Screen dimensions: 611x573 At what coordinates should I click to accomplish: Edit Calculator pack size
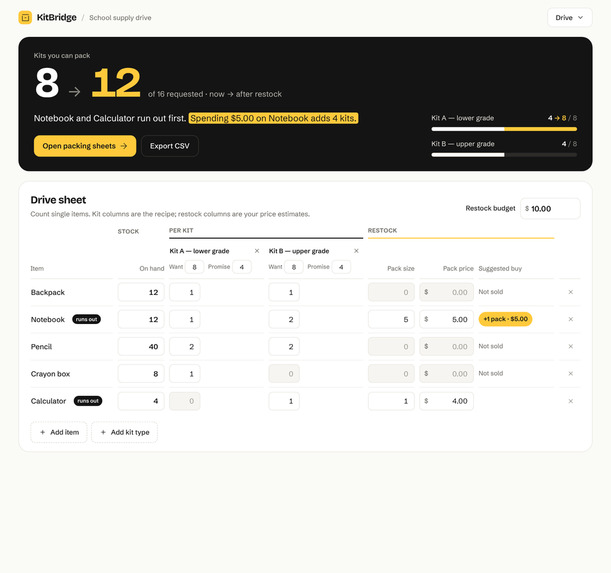(x=391, y=401)
